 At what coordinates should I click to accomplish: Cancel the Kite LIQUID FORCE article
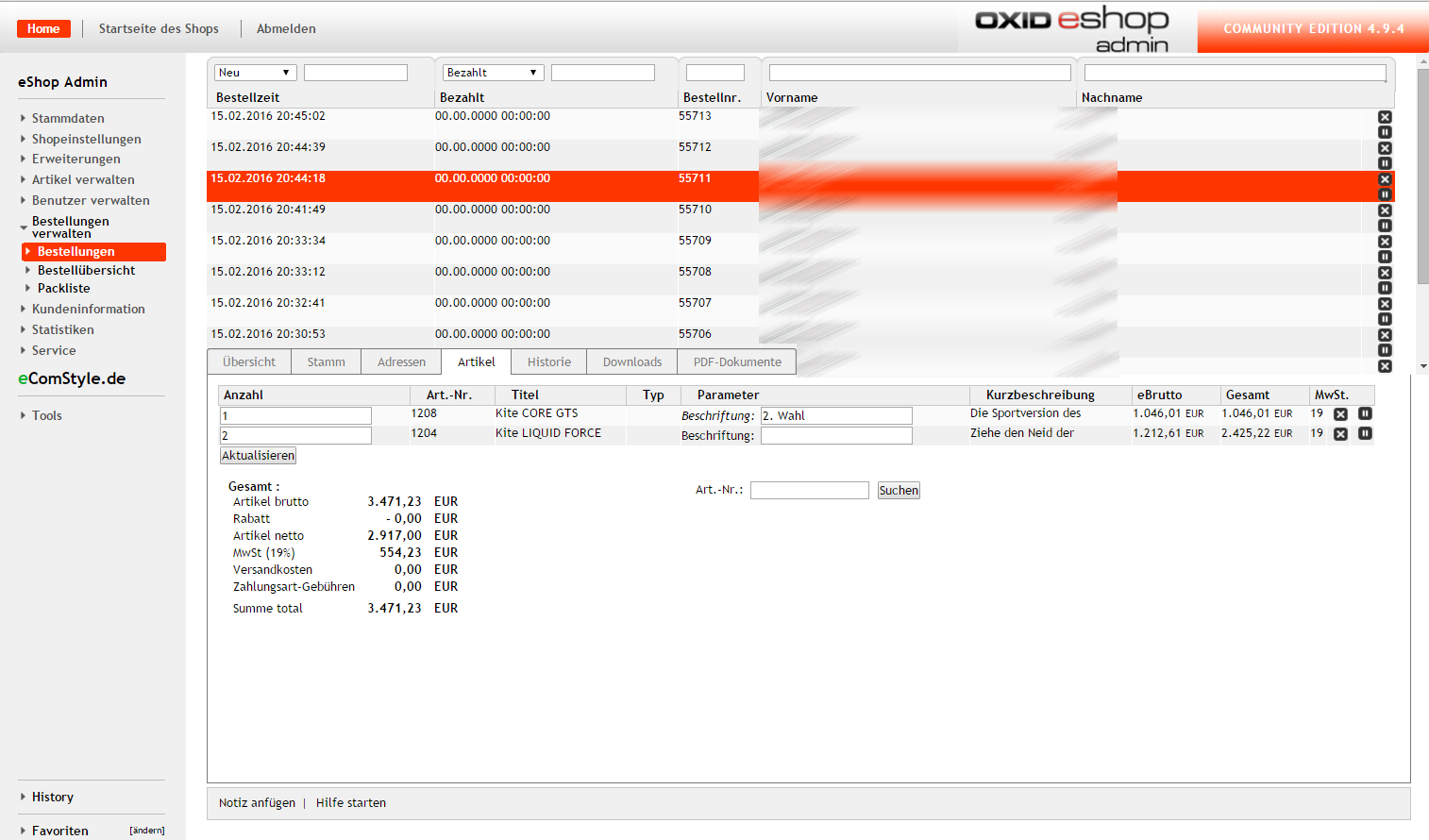click(x=1365, y=433)
